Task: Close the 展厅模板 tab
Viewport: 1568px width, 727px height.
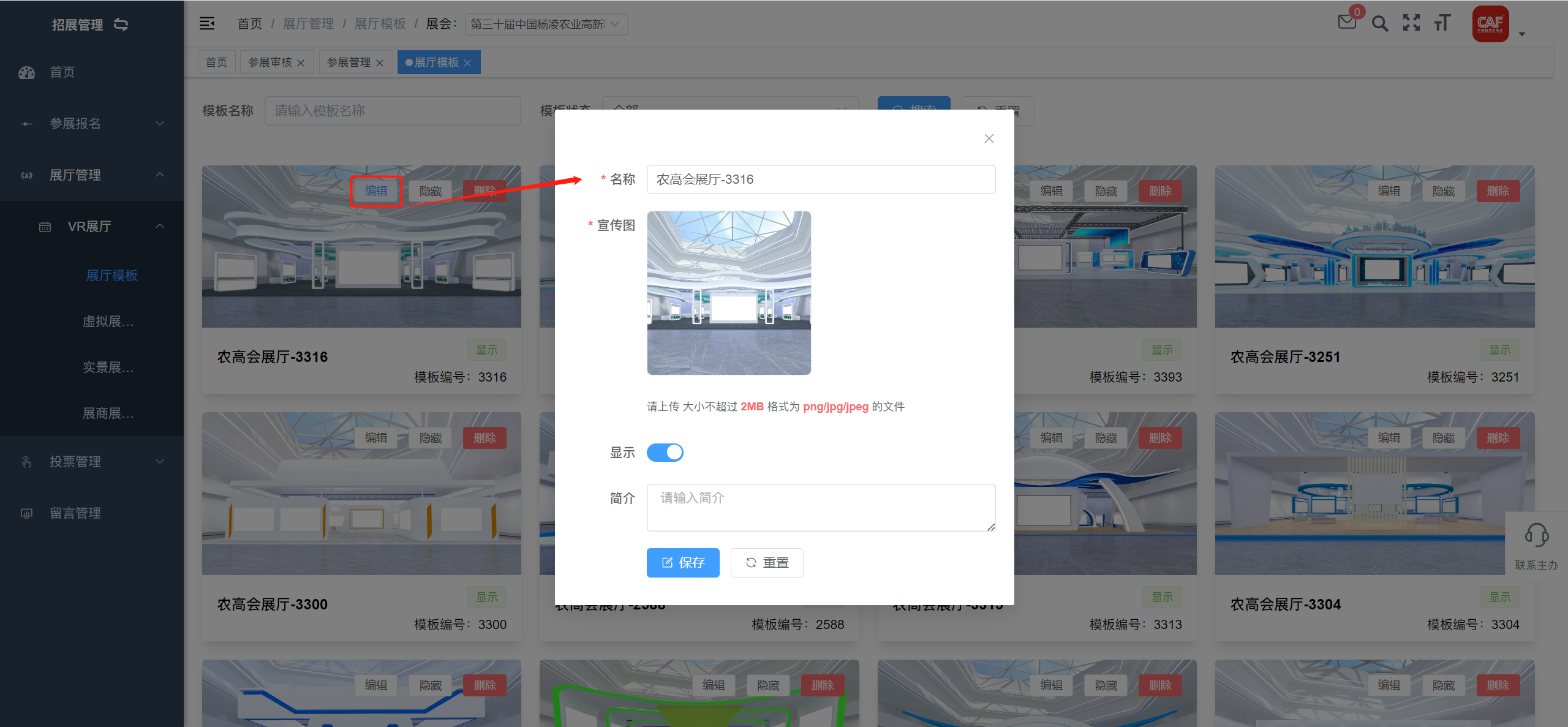Action: pyautogui.click(x=467, y=63)
